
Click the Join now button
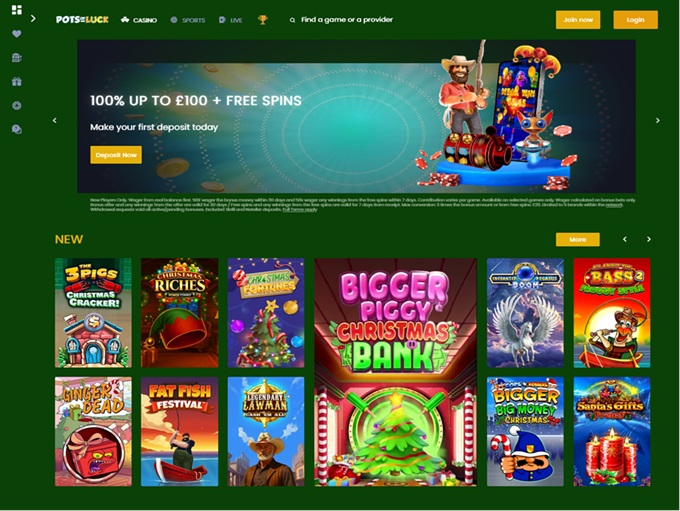578,20
